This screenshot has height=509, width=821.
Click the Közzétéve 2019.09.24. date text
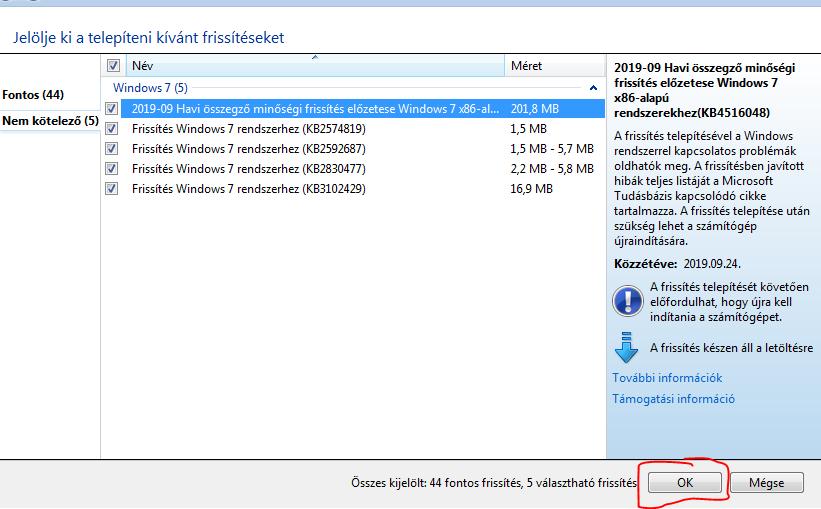point(678,263)
